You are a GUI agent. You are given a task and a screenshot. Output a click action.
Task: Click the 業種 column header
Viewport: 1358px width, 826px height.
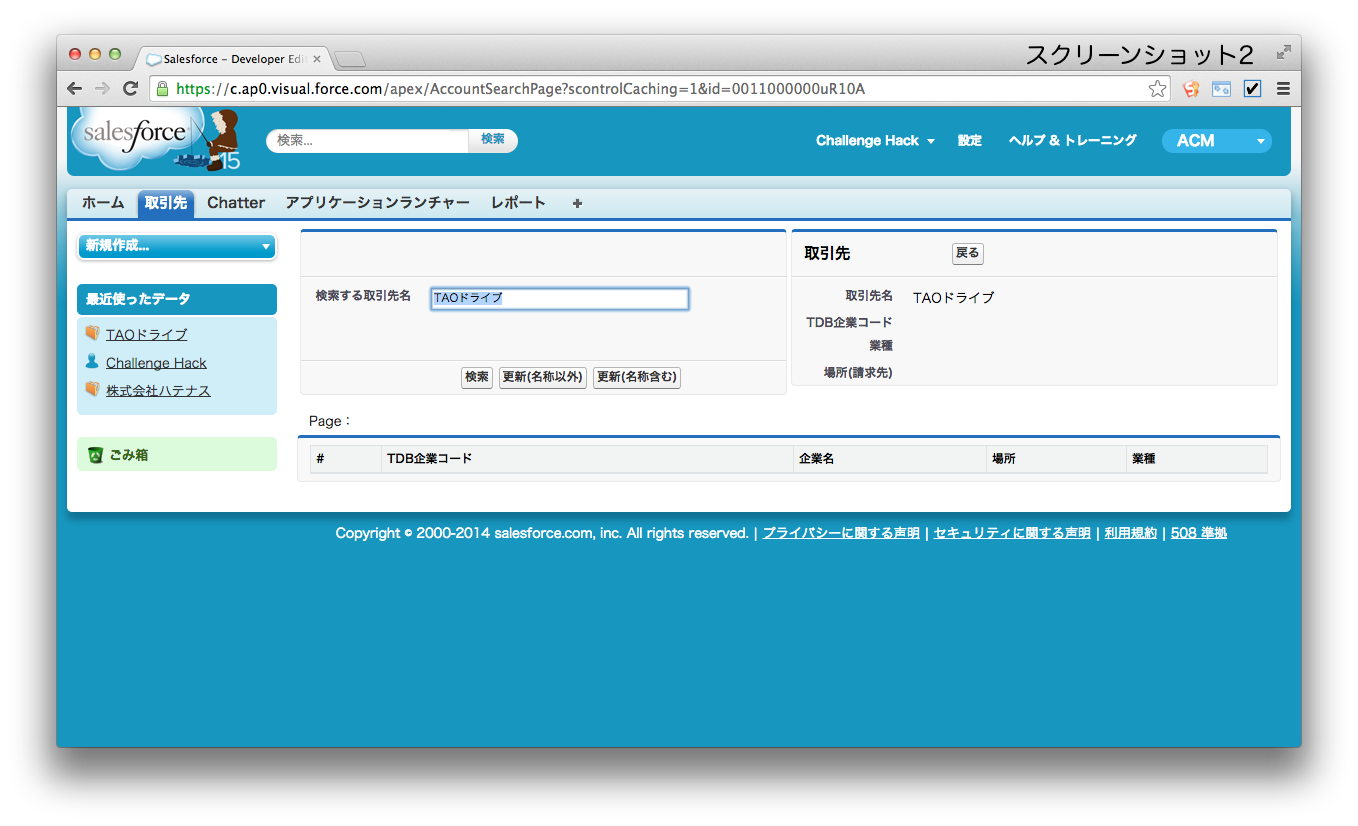point(1196,459)
